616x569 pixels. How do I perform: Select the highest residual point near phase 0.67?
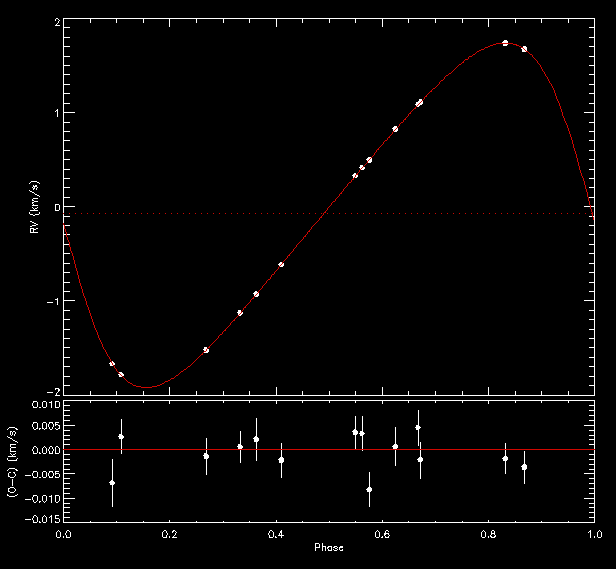point(418,427)
